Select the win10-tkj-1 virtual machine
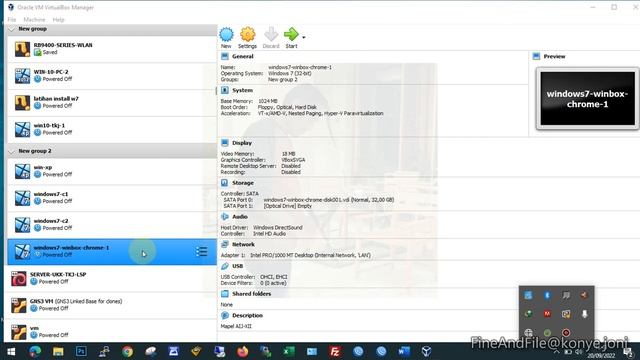 point(112,129)
